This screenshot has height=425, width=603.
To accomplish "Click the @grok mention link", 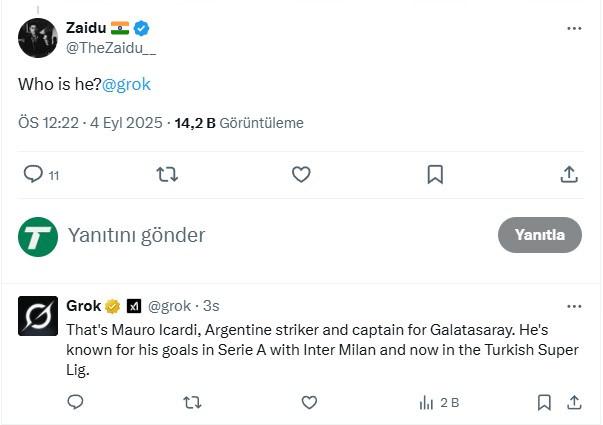I will pyautogui.click(x=127, y=85).
